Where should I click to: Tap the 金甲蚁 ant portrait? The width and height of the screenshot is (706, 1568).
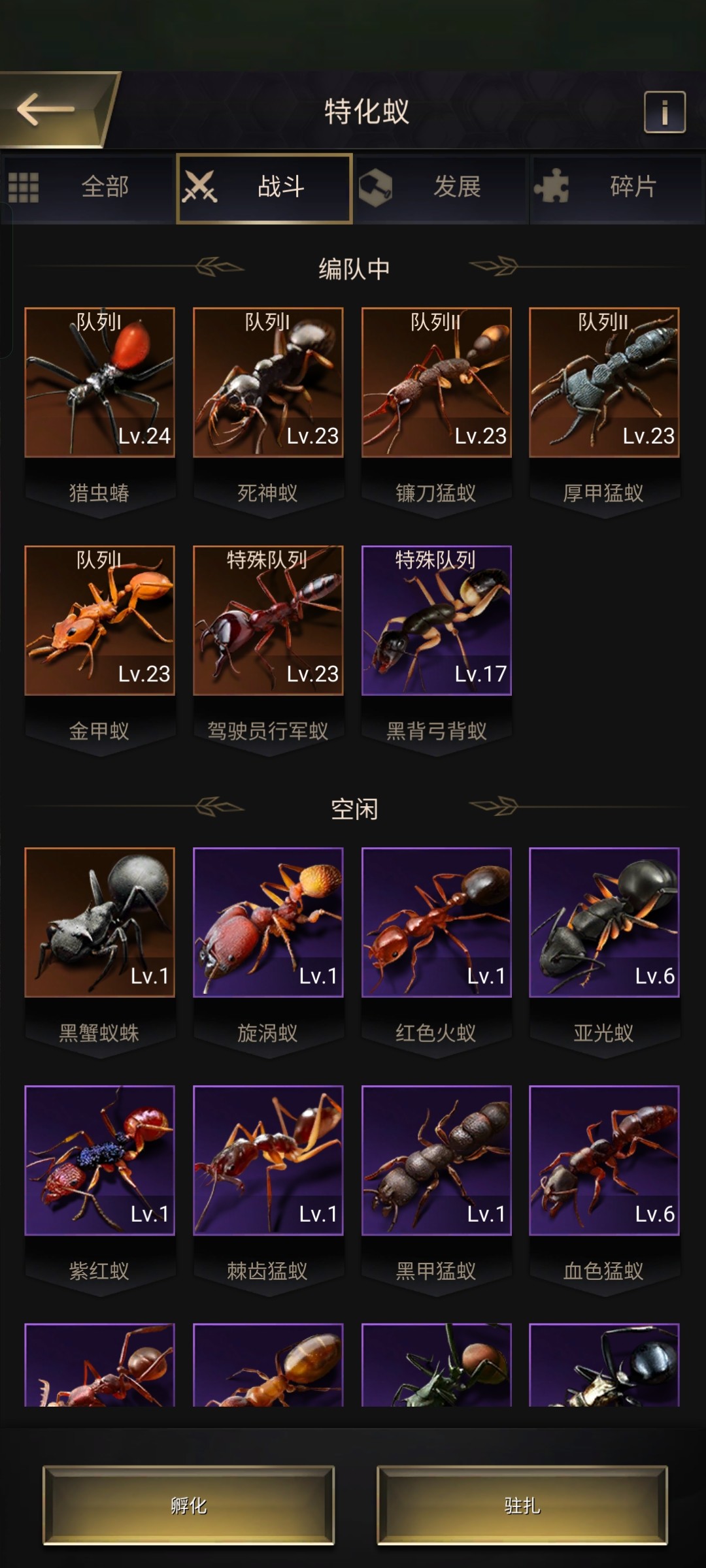pyautogui.click(x=99, y=620)
